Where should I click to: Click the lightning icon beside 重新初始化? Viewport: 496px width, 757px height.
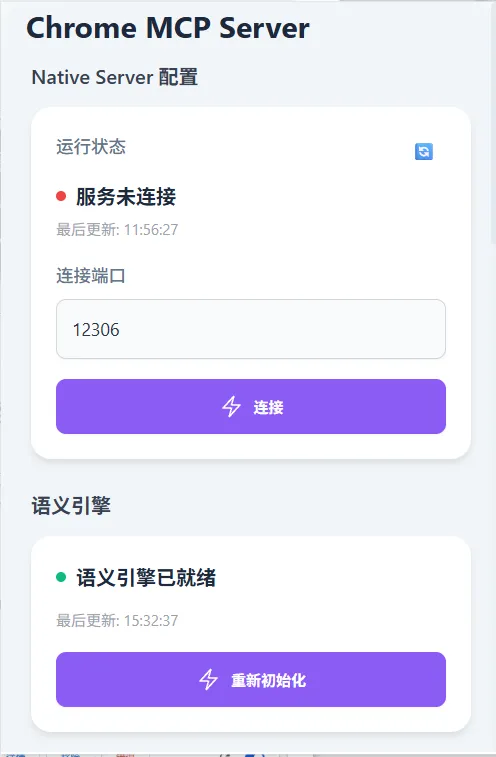[x=209, y=679]
